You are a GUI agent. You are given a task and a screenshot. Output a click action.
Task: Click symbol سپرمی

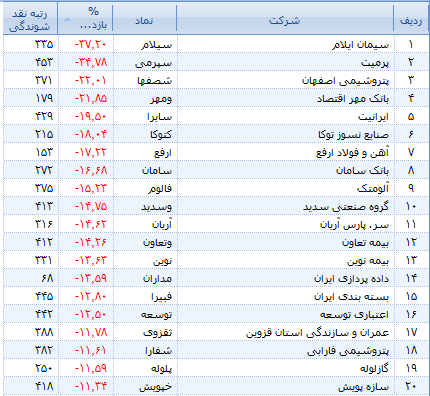(154, 63)
